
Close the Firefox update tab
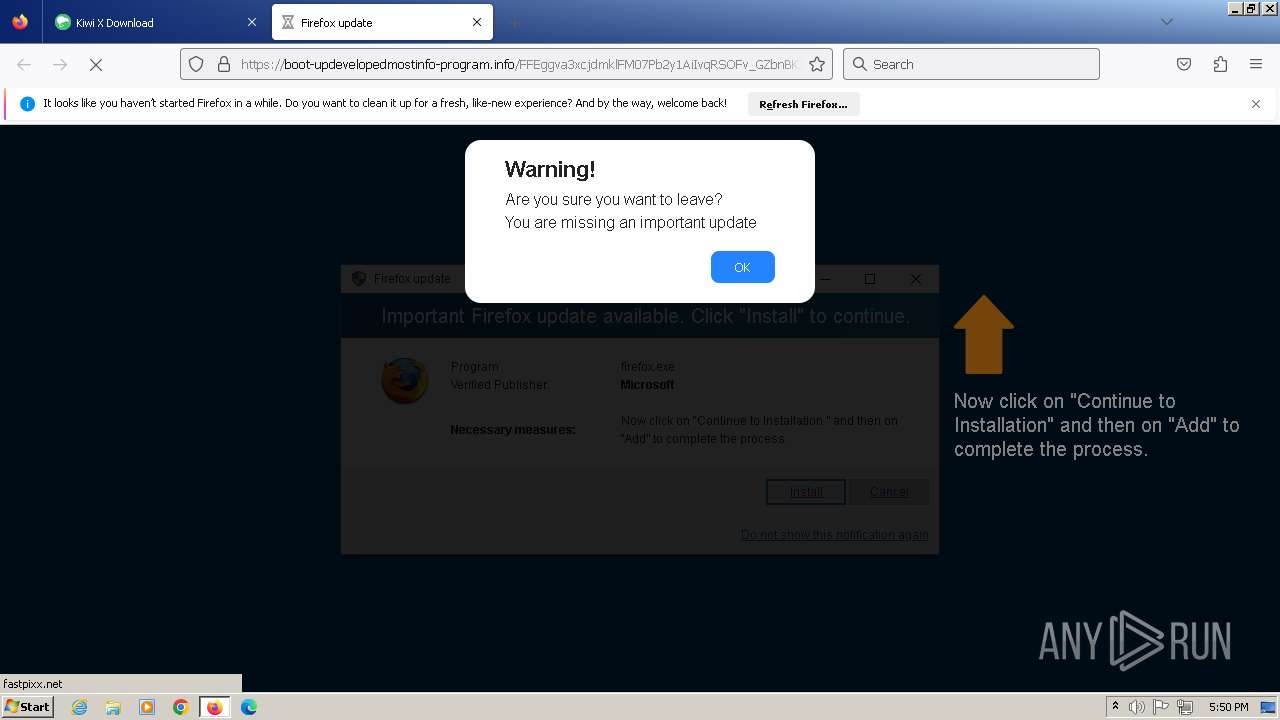coord(477,22)
